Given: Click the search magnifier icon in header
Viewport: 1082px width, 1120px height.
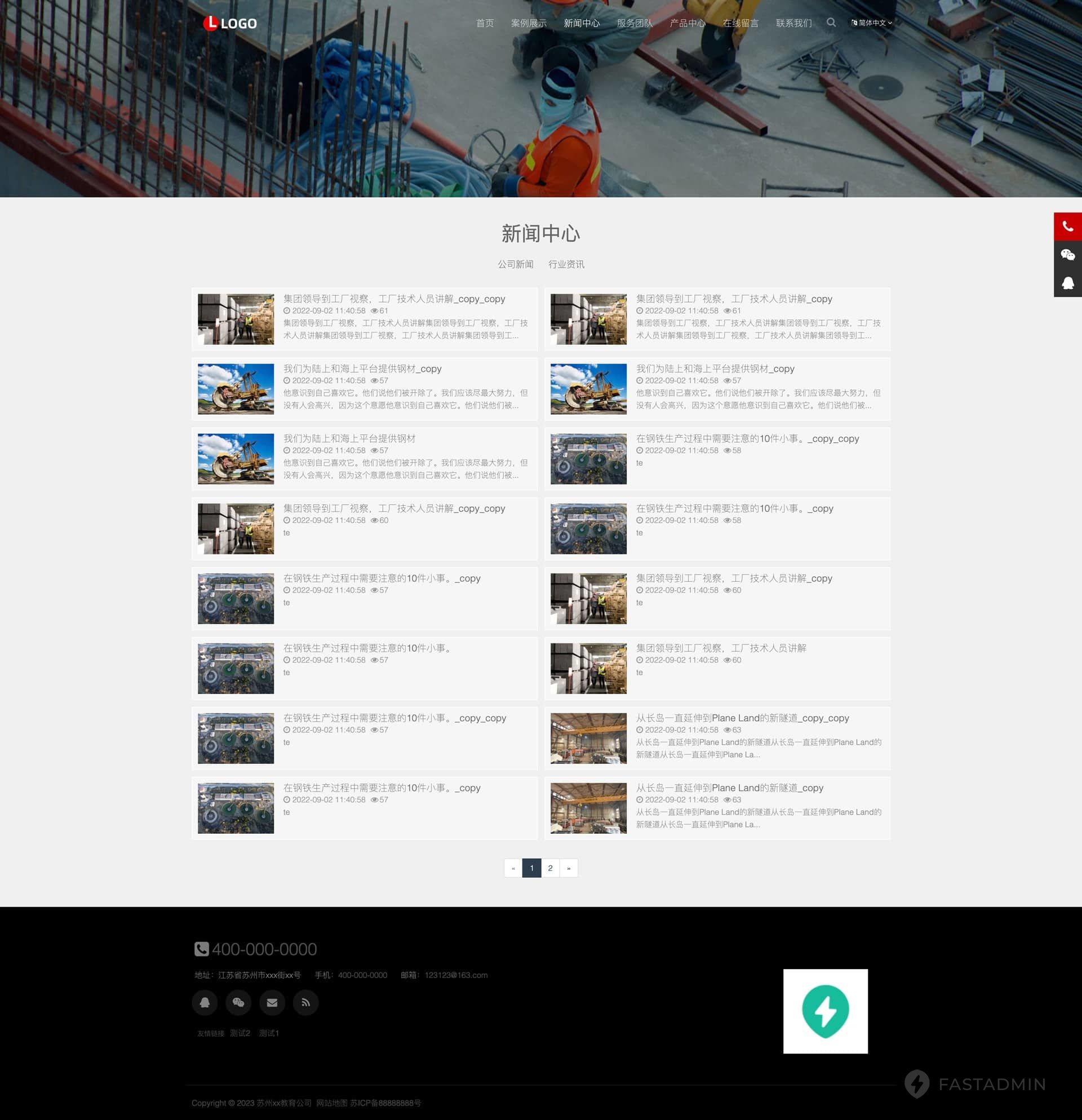Looking at the screenshot, I should point(831,23).
